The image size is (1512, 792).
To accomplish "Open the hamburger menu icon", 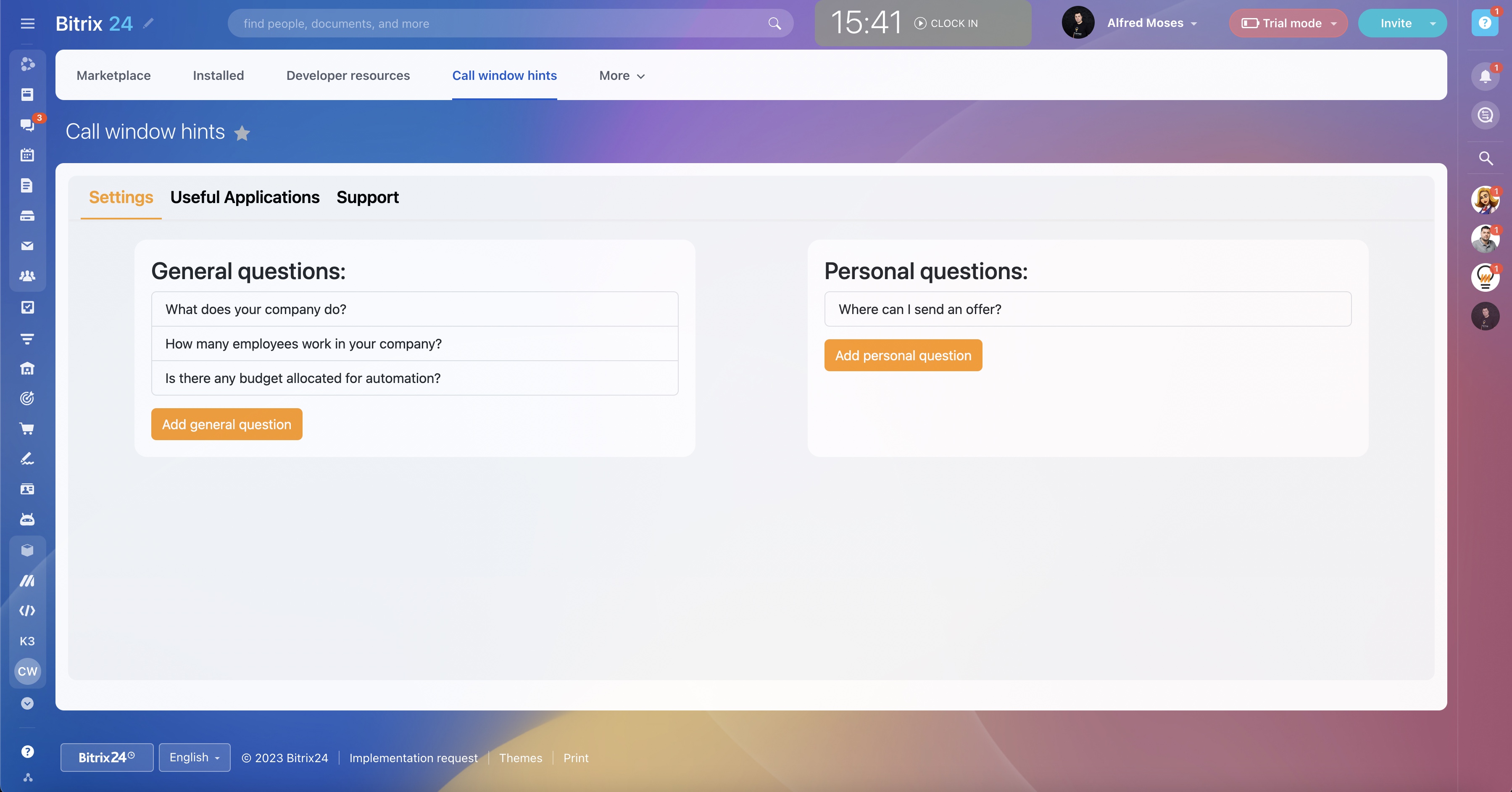I will [x=28, y=24].
